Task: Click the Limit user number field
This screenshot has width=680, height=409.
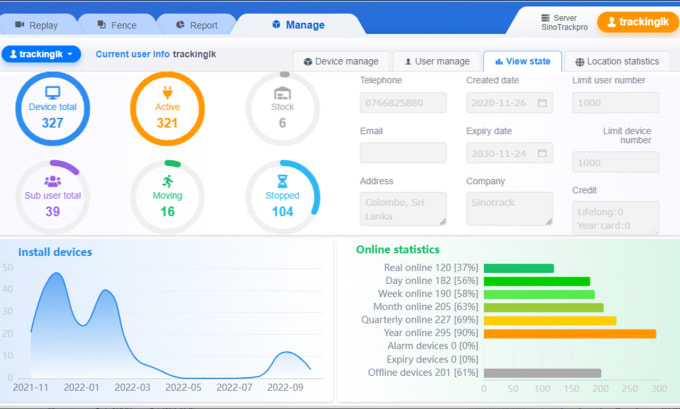Action: click(x=615, y=103)
